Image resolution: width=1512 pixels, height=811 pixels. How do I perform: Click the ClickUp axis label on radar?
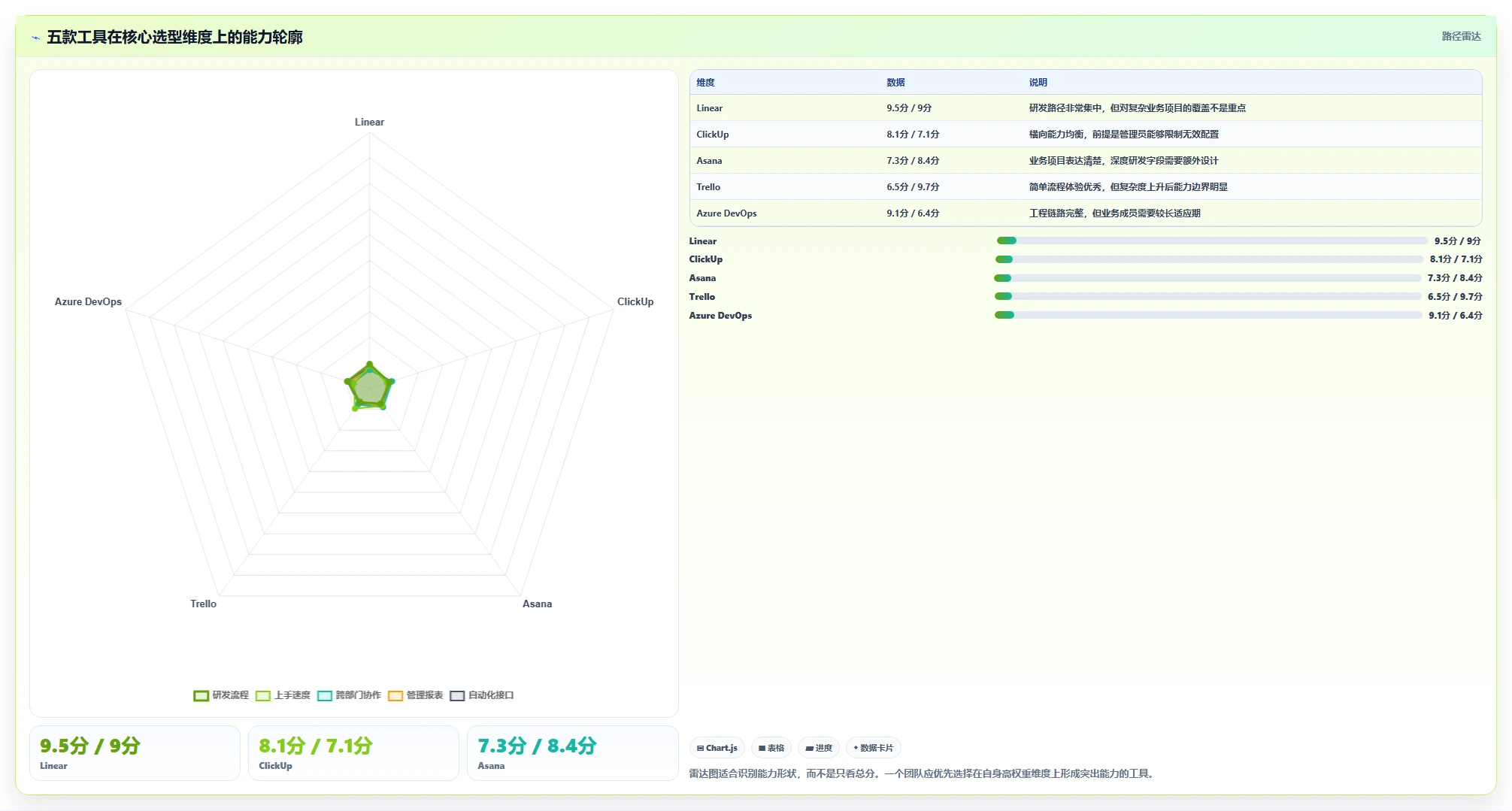click(x=635, y=301)
